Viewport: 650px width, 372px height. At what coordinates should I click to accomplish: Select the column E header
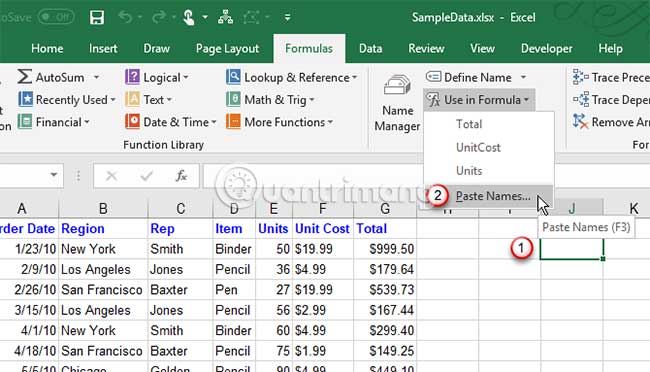coord(274,209)
